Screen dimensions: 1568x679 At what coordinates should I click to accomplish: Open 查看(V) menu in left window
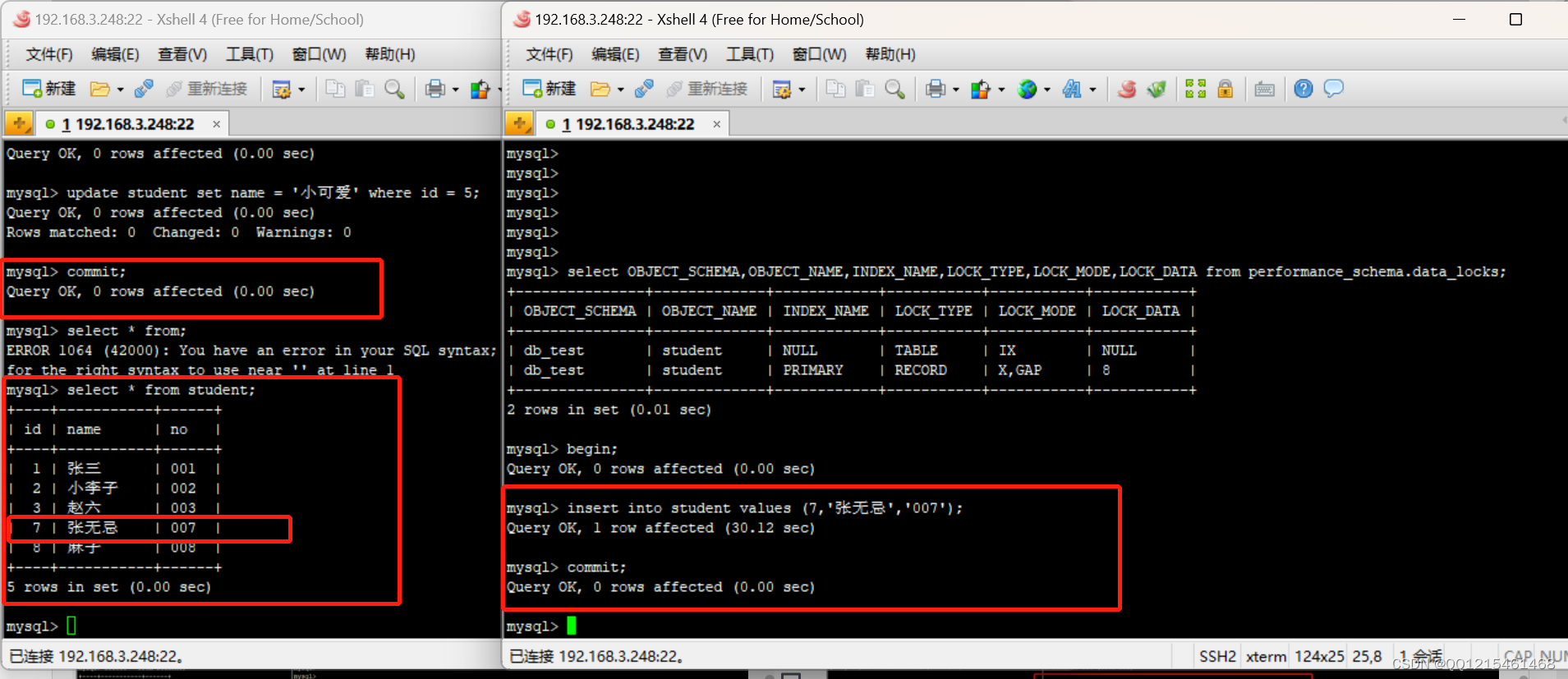(182, 54)
